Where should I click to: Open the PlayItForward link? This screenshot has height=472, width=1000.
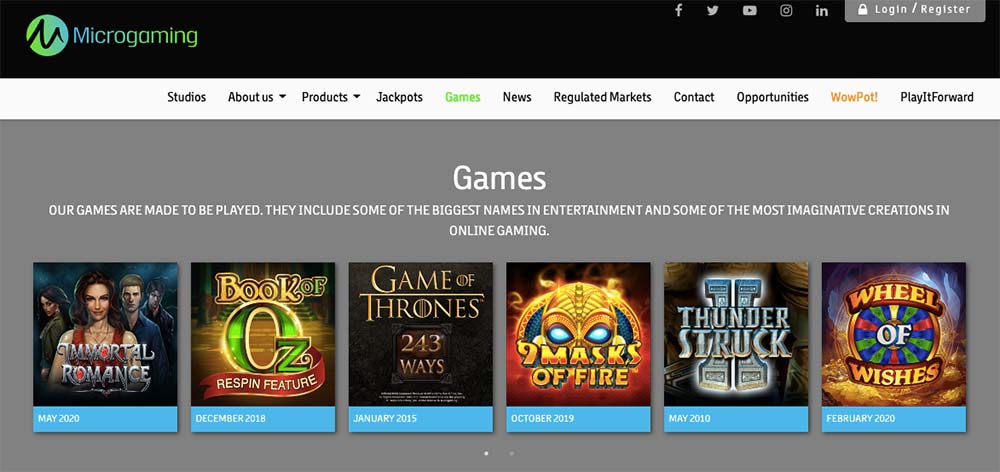[x=937, y=98]
